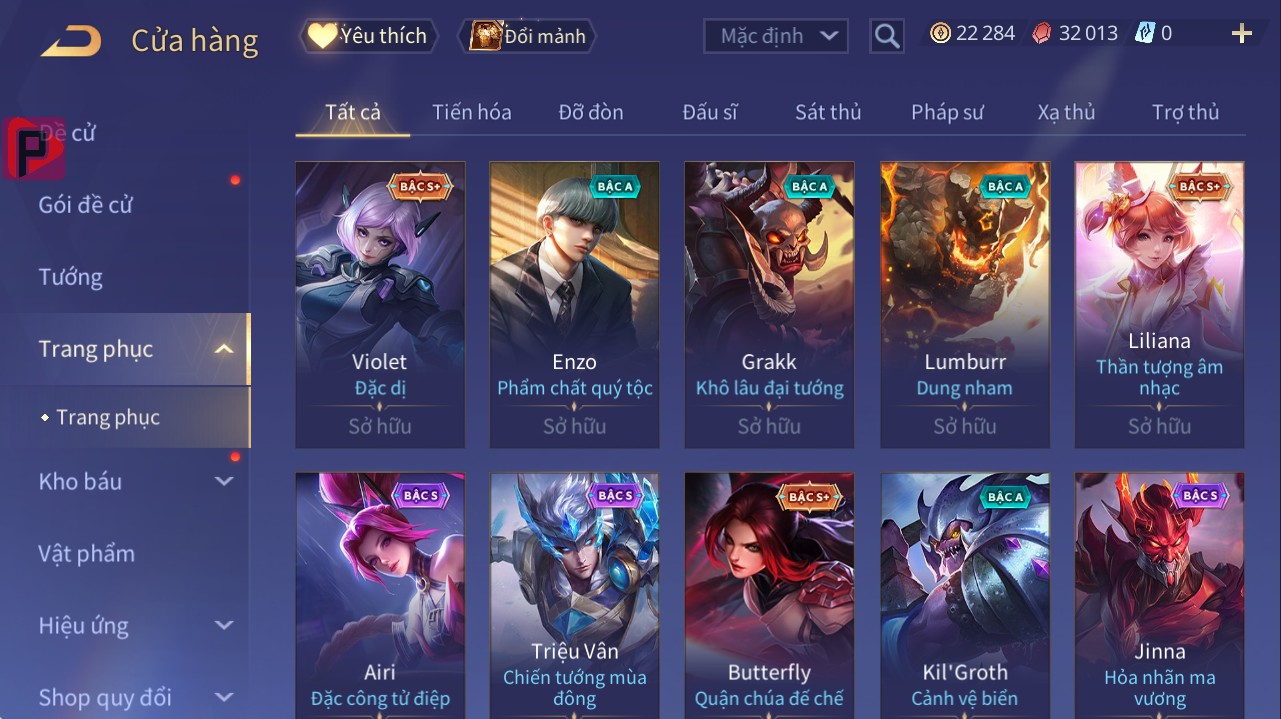Open the Liliana Thần tượng âm nhạc card
The width and height of the screenshot is (1281, 719).
point(1160,304)
